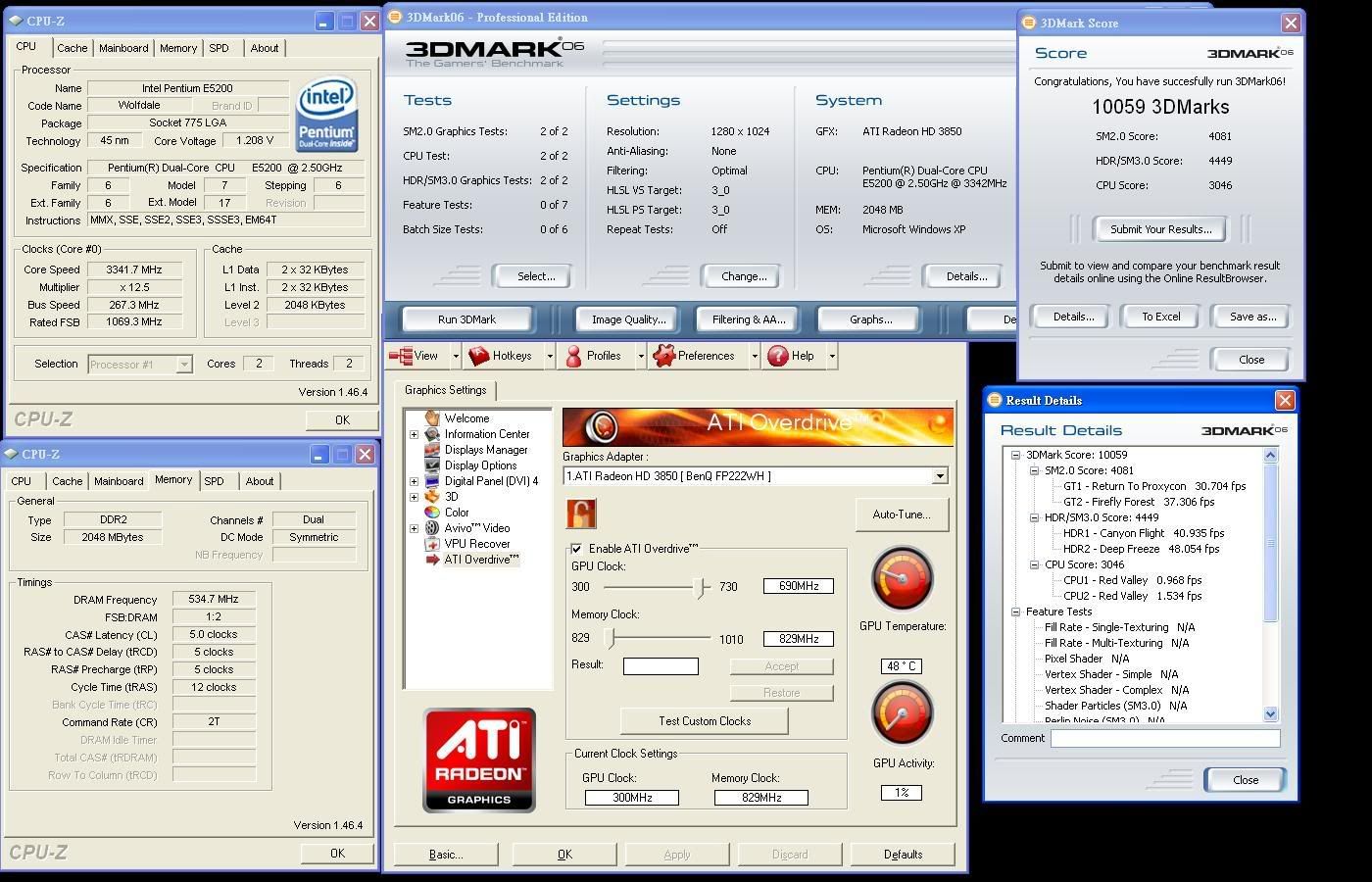Uncheck Enable ATI Overdrive checkbox
Image resolution: width=1372 pixels, height=882 pixels.
pos(576,549)
